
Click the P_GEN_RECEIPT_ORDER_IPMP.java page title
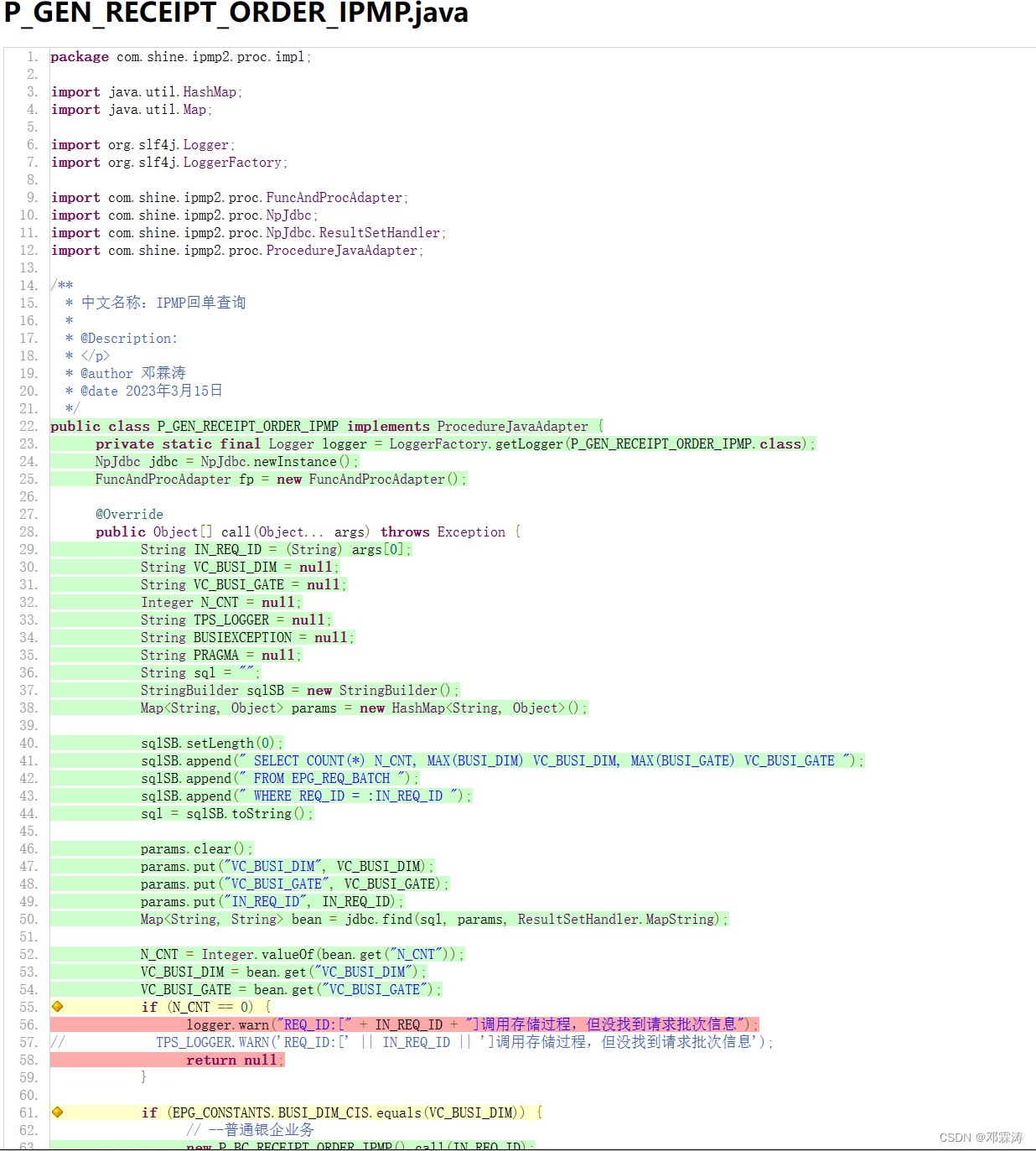click(x=236, y=13)
